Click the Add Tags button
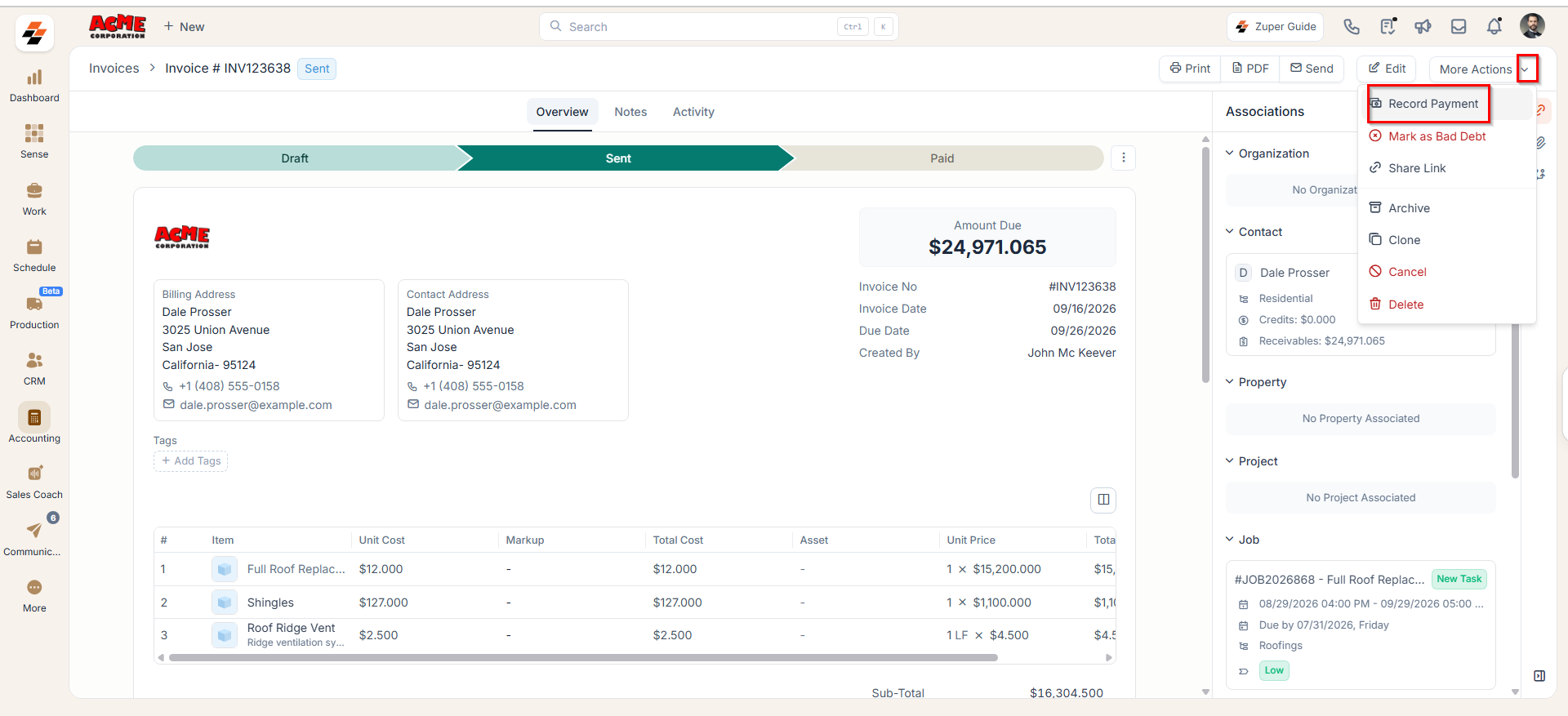The image size is (1568, 716). coord(190,461)
